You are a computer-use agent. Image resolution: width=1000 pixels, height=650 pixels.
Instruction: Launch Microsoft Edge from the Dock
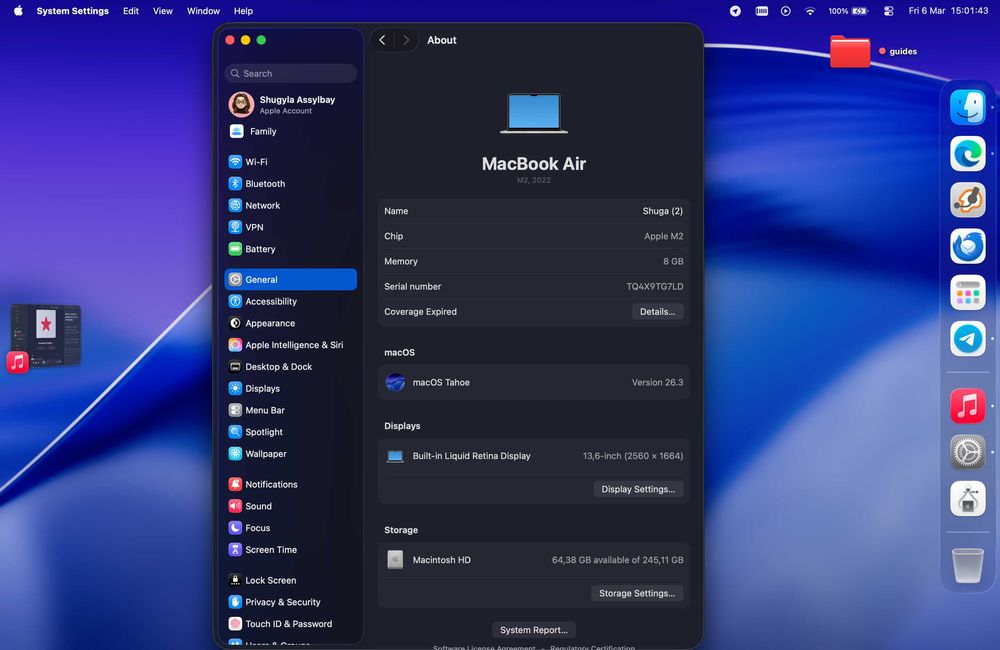(967, 154)
